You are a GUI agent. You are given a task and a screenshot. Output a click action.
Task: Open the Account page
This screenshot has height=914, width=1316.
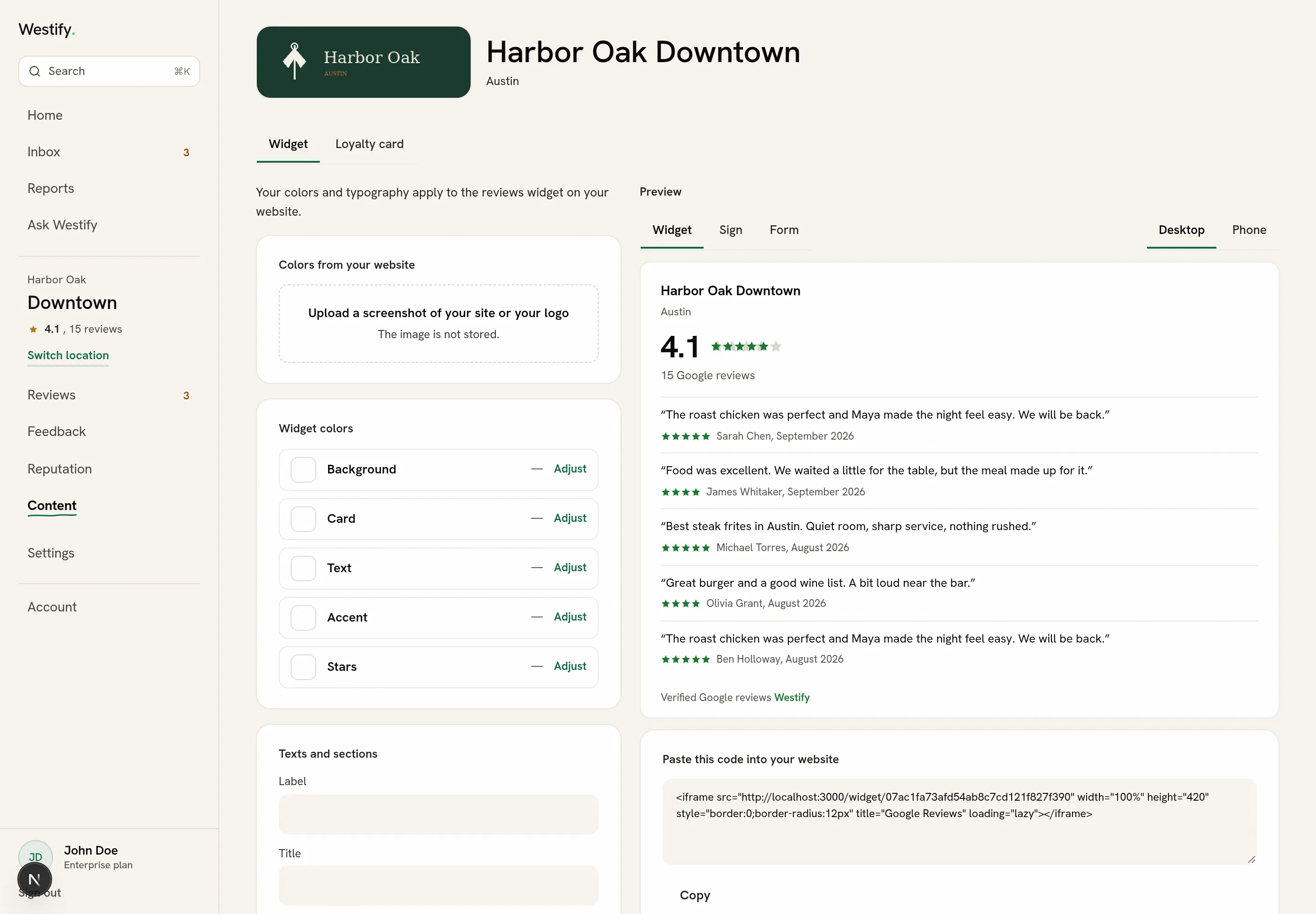point(52,607)
